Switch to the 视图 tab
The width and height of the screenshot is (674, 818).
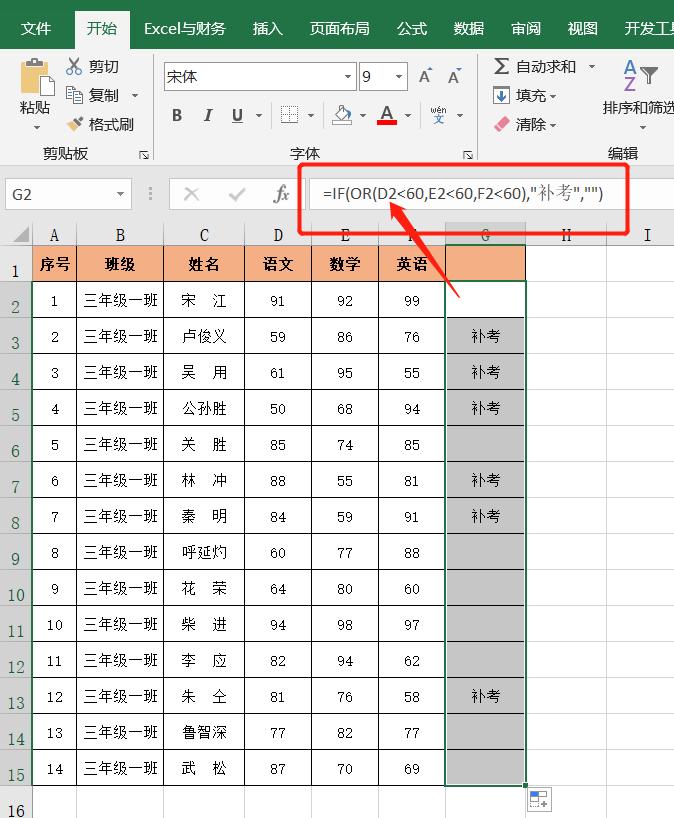click(582, 28)
